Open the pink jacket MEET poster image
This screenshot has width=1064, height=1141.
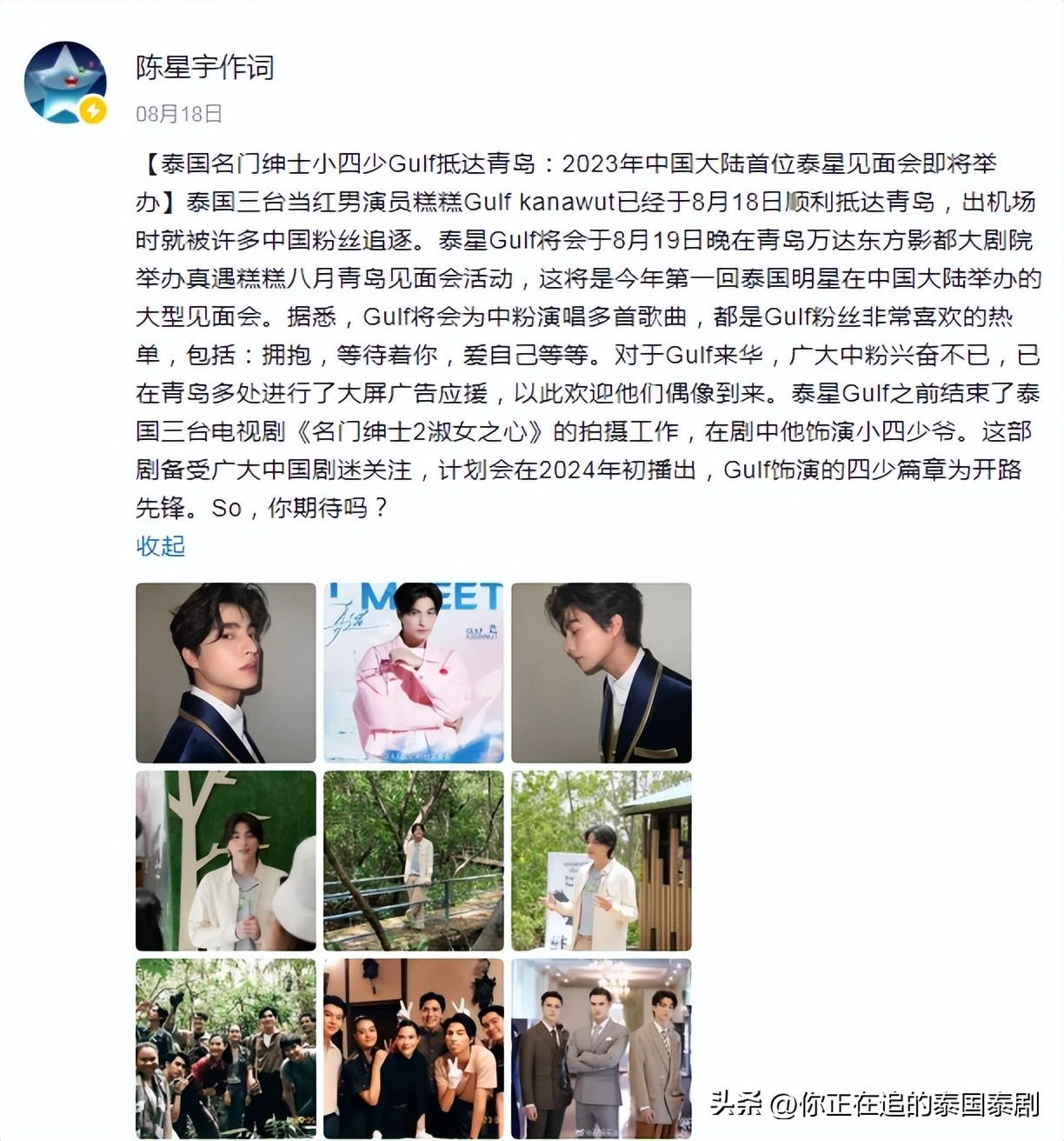point(414,673)
